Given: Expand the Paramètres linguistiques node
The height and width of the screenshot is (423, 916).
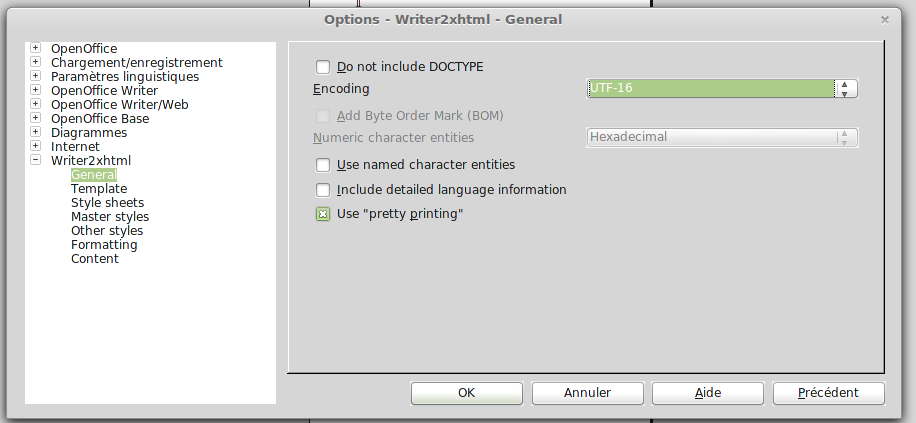Looking at the screenshot, I should pos(36,75).
